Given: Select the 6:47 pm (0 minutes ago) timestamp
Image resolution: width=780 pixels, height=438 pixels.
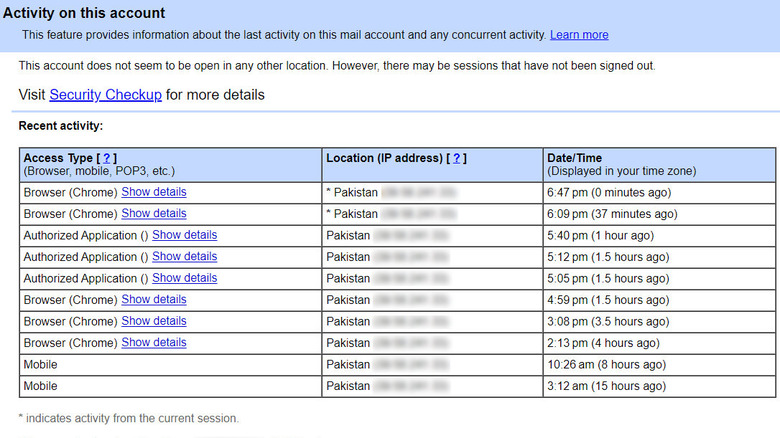Looking at the screenshot, I should pyautogui.click(x=612, y=192).
